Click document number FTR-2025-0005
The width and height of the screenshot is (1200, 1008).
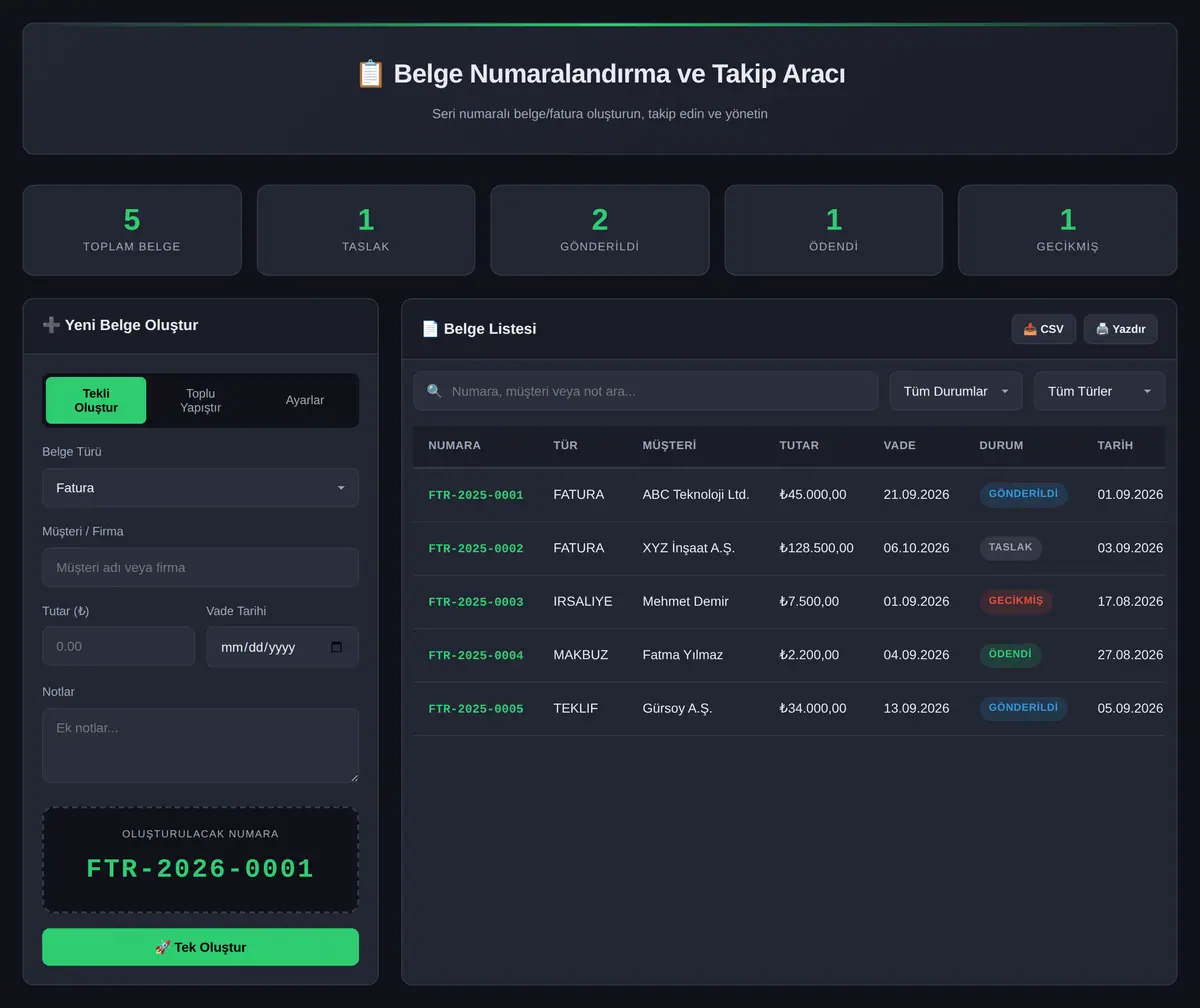point(476,709)
